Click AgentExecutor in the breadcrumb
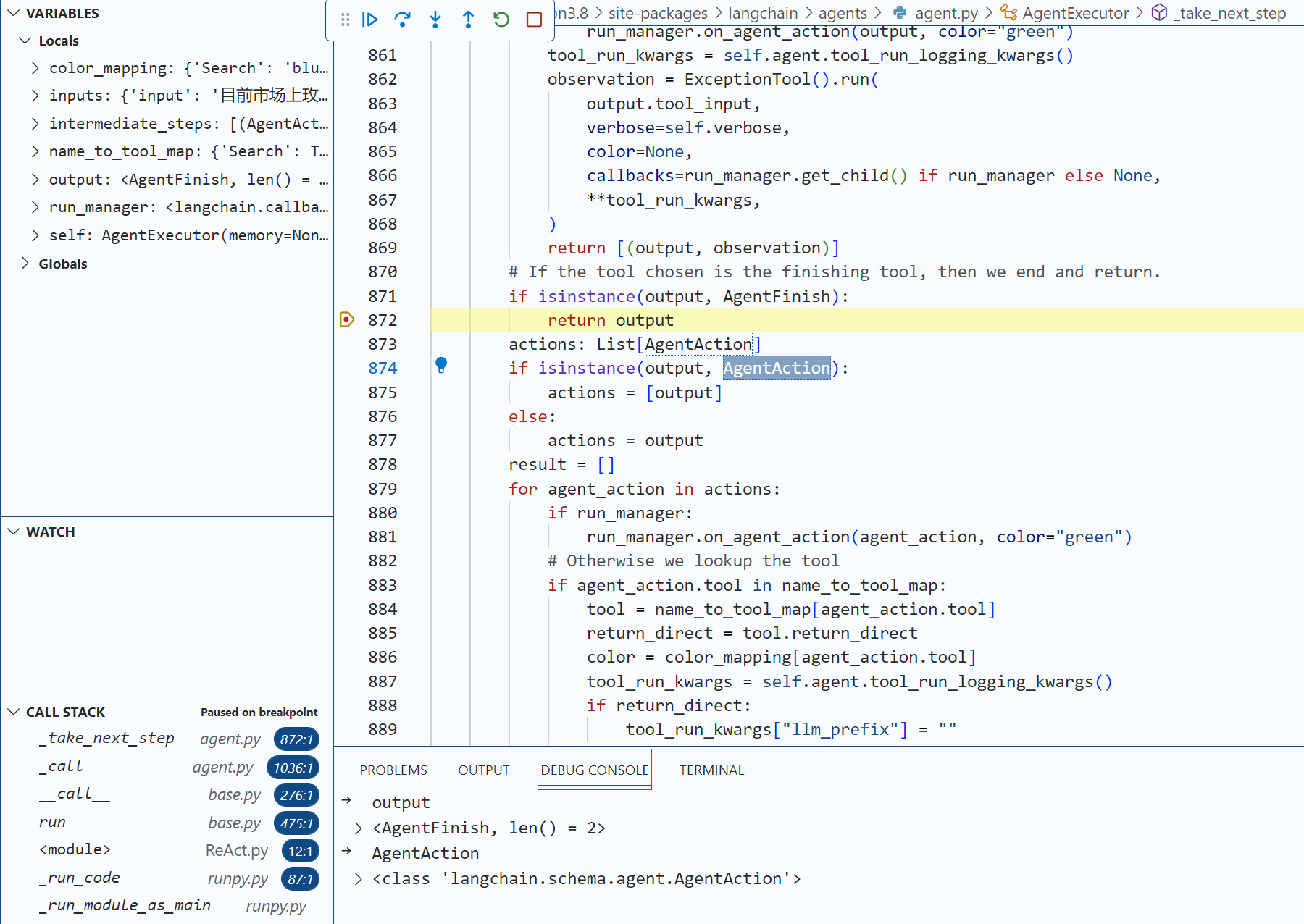Screen dimensions: 1304x924 pos(1074,13)
